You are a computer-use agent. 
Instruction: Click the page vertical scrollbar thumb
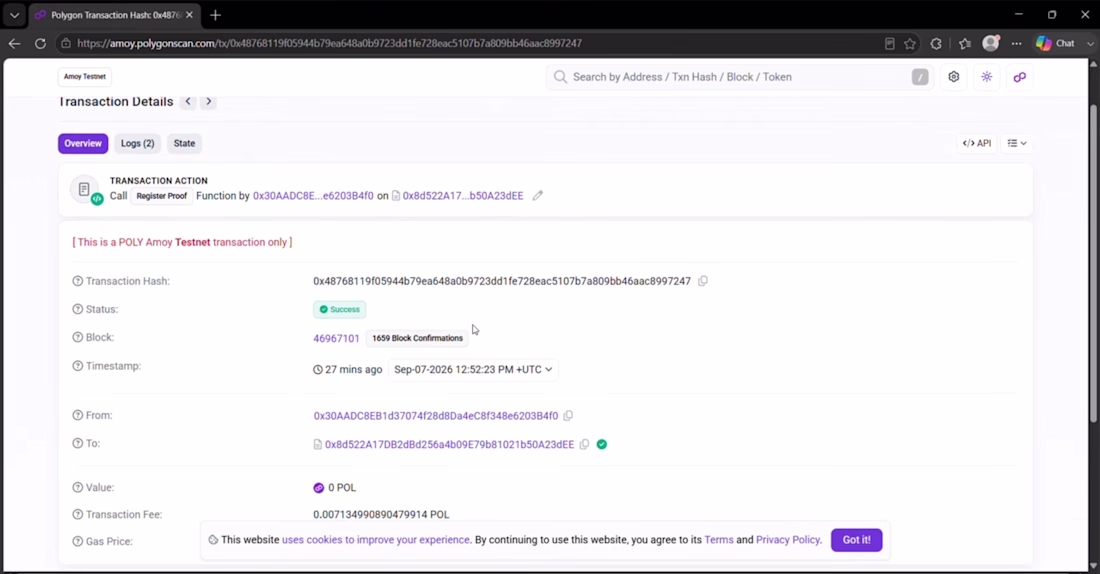pyautogui.click(x=1093, y=263)
